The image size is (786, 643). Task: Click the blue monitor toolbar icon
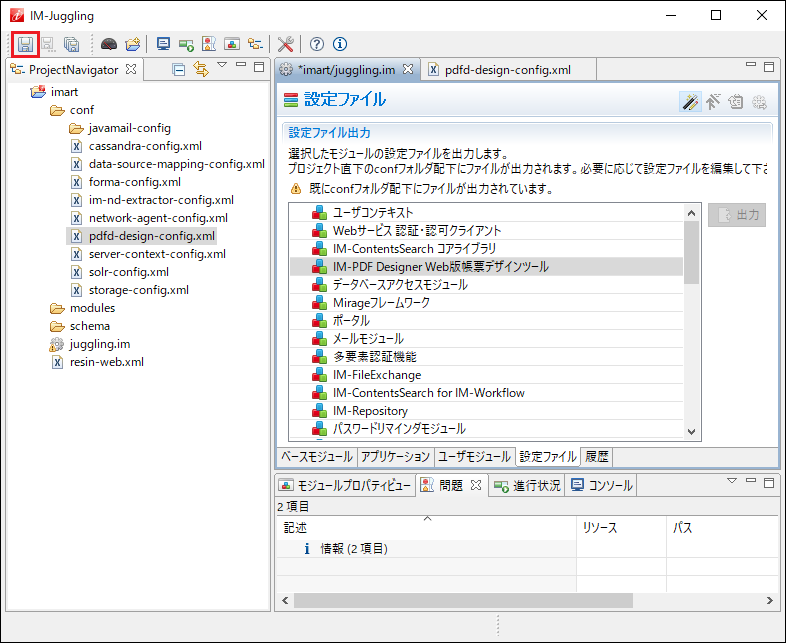point(163,44)
